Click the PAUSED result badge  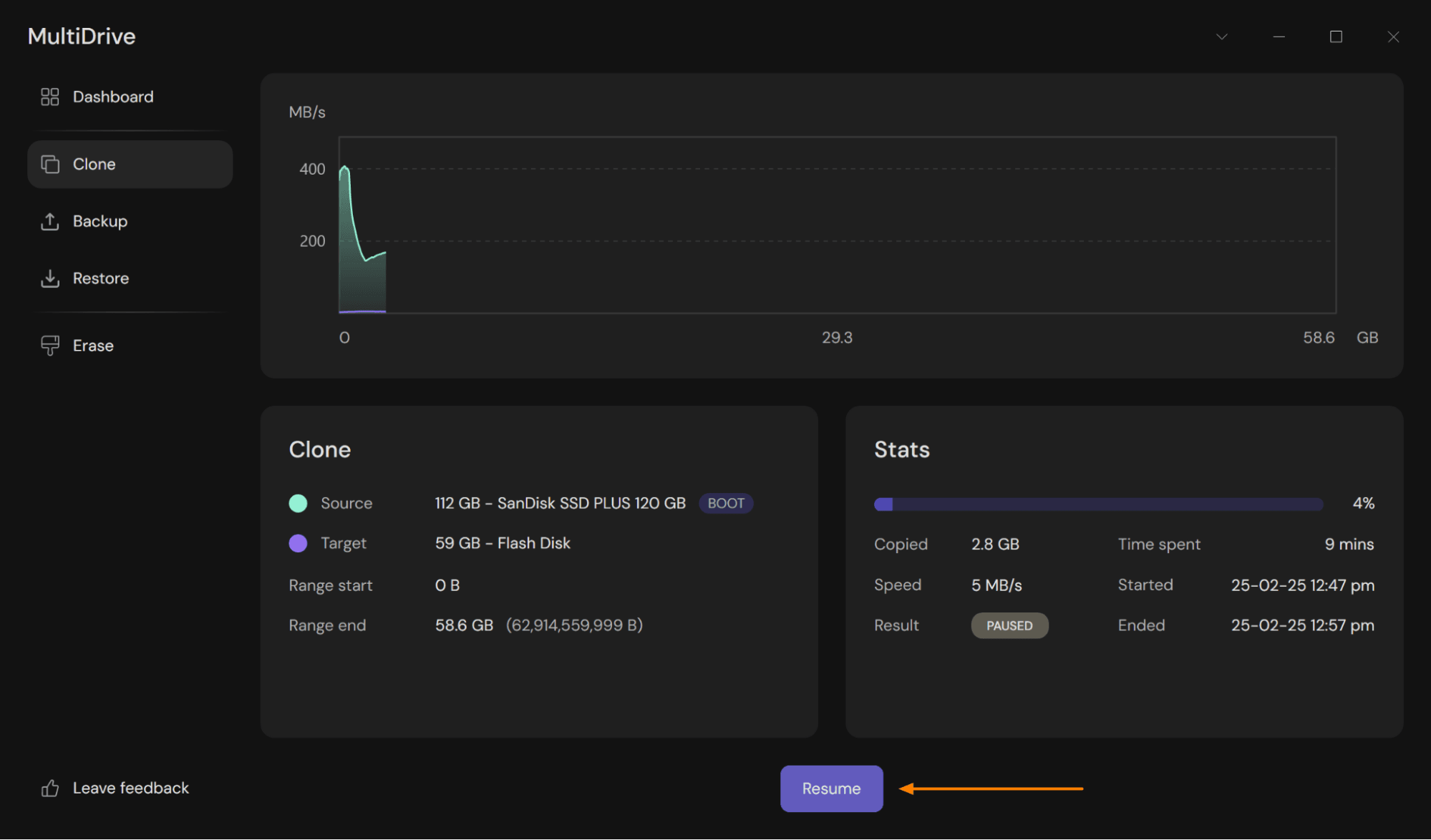1009,625
